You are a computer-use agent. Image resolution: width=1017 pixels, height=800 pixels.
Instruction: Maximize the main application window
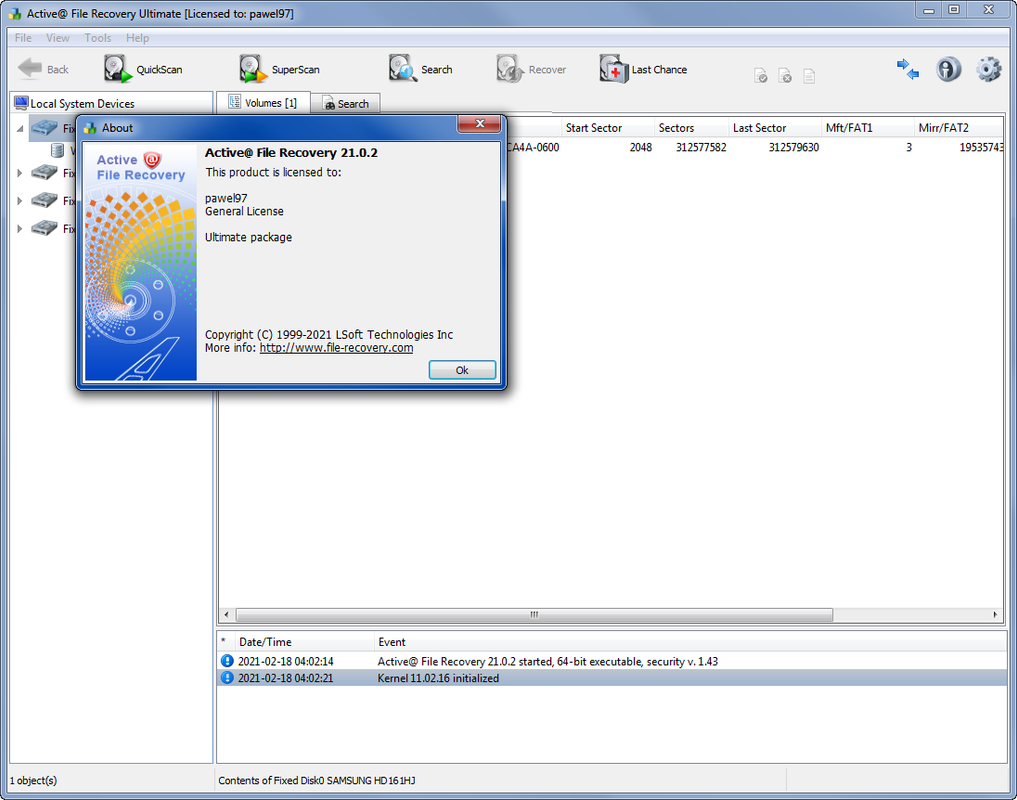click(954, 10)
